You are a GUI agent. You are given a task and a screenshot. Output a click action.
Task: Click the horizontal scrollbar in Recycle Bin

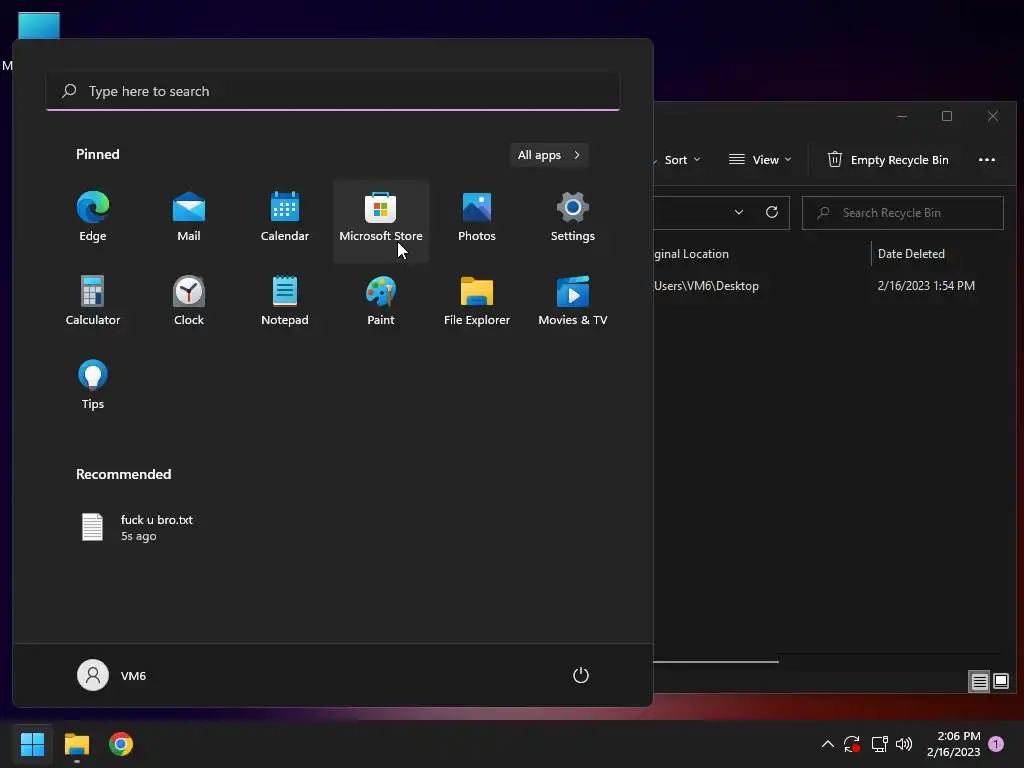[716, 662]
